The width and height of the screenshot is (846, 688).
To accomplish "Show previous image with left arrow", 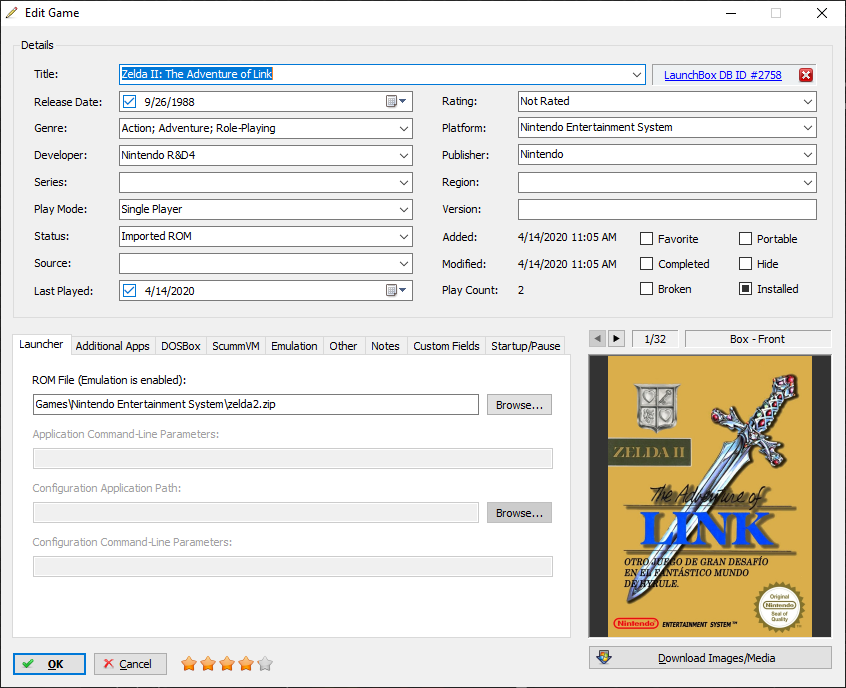I will click(597, 339).
